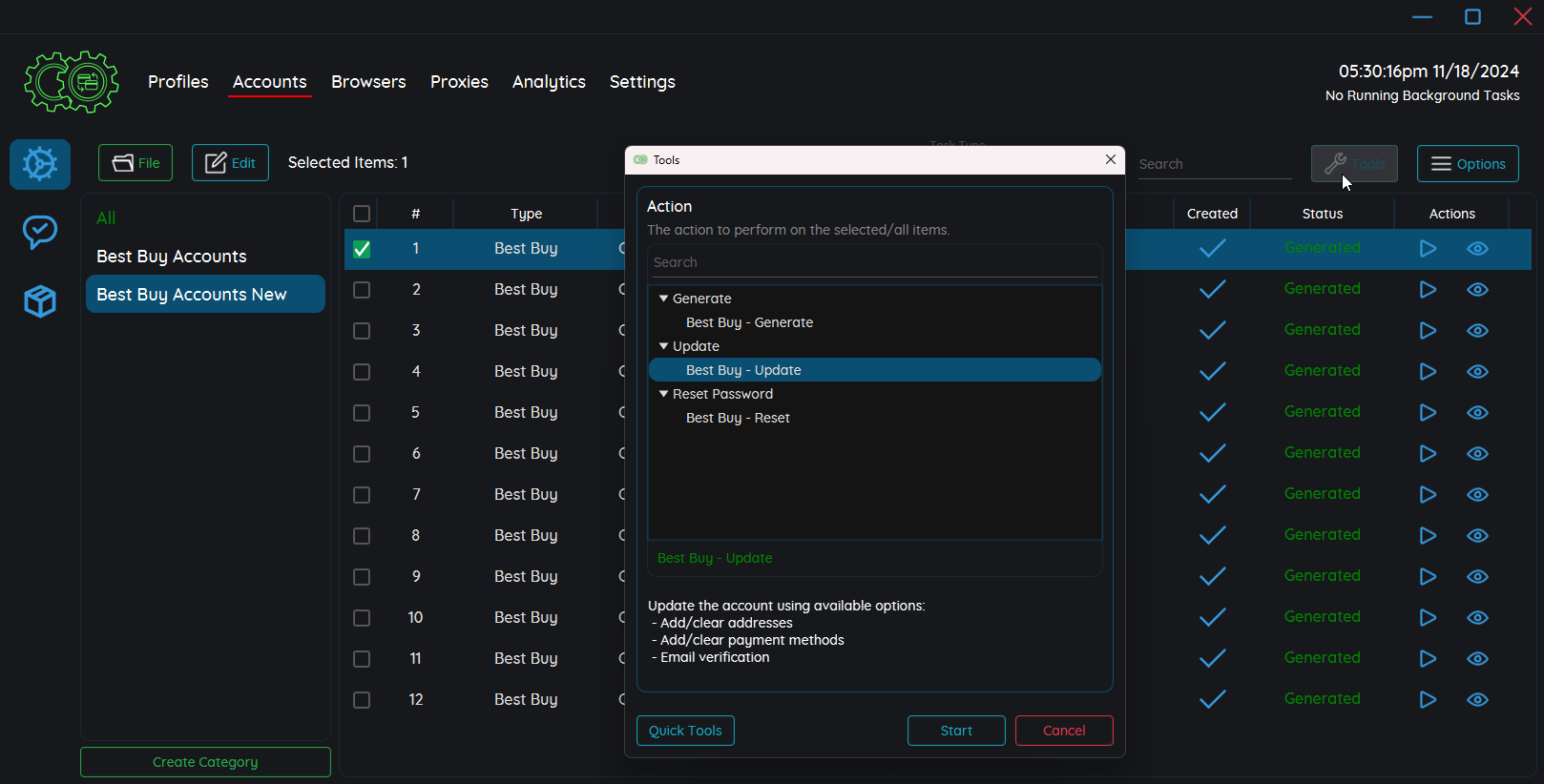Collapse the Generate tree group
This screenshot has width=1544, height=784.
coord(664,299)
